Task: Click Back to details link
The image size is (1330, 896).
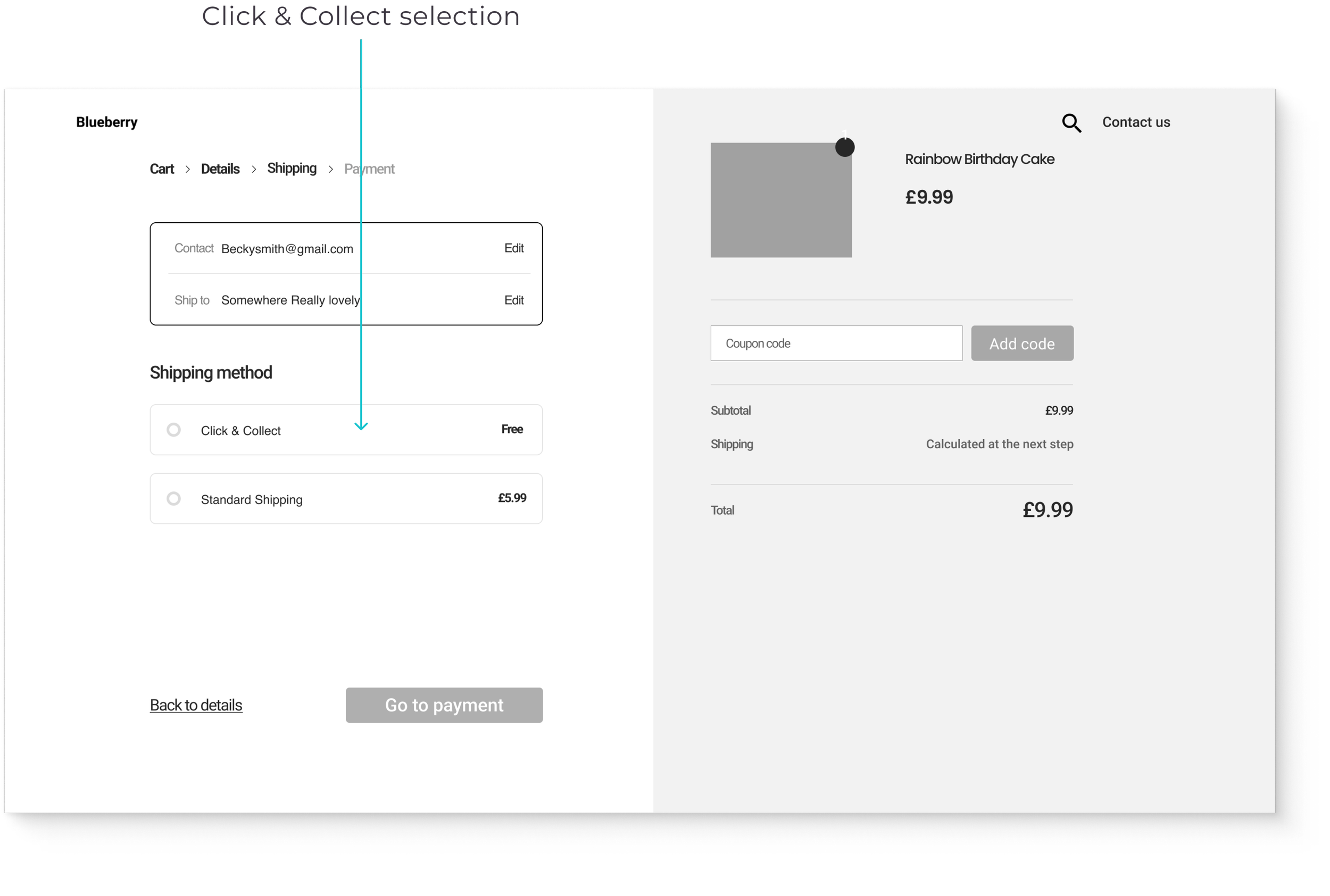Action: 196,705
